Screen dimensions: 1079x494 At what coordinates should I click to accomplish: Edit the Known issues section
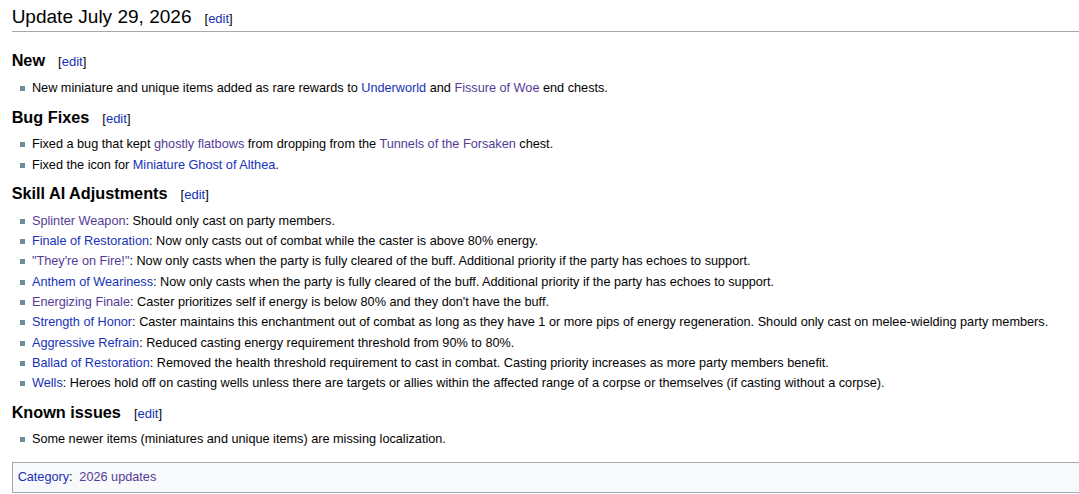point(148,414)
